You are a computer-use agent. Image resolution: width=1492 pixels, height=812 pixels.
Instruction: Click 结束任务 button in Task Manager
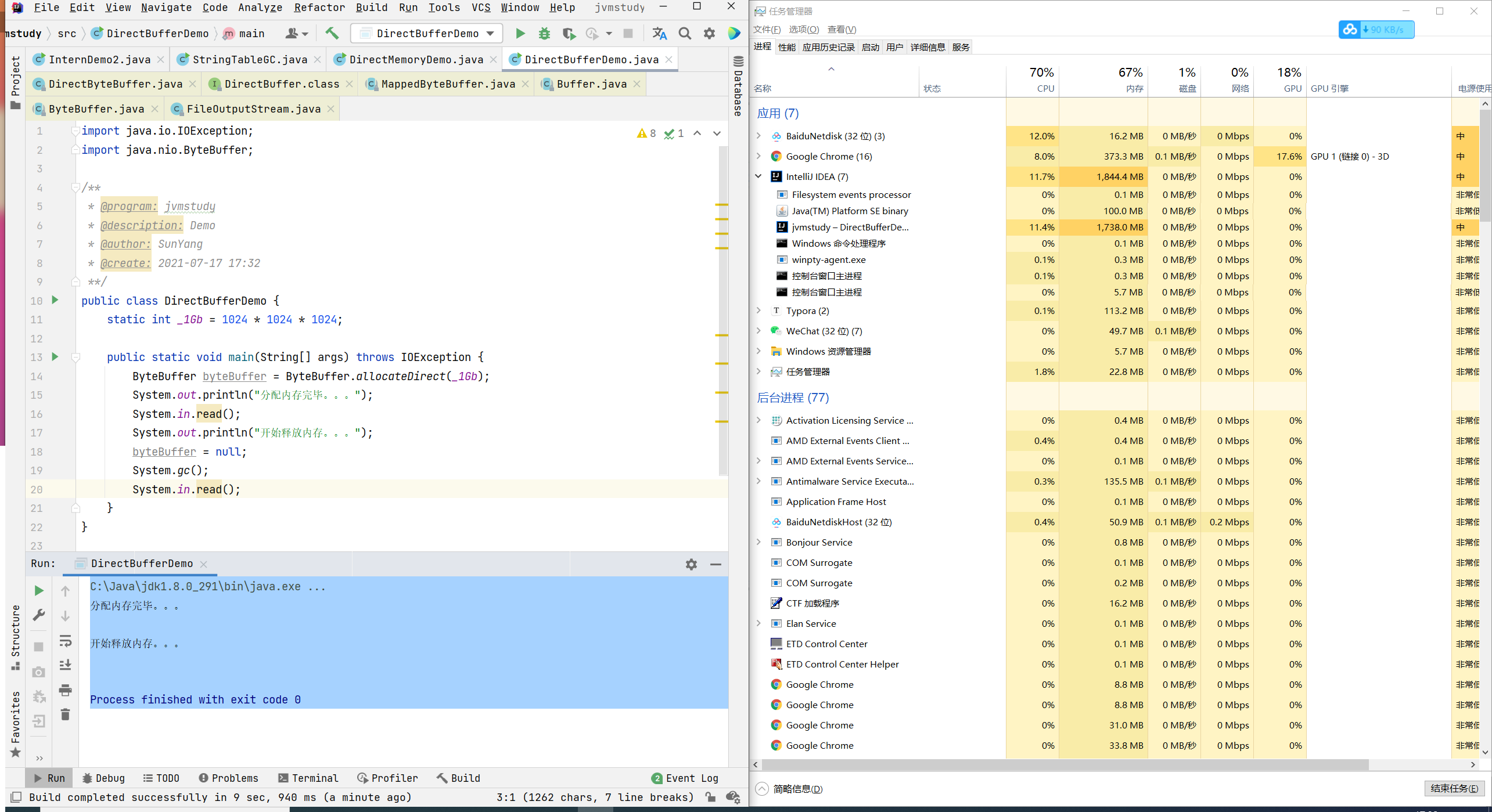[1454, 788]
